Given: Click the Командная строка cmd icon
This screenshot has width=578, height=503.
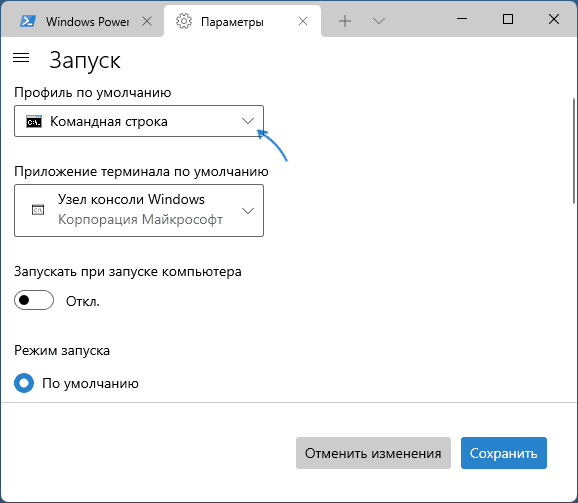Looking at the screenshot, I should (x=34, y=122).
